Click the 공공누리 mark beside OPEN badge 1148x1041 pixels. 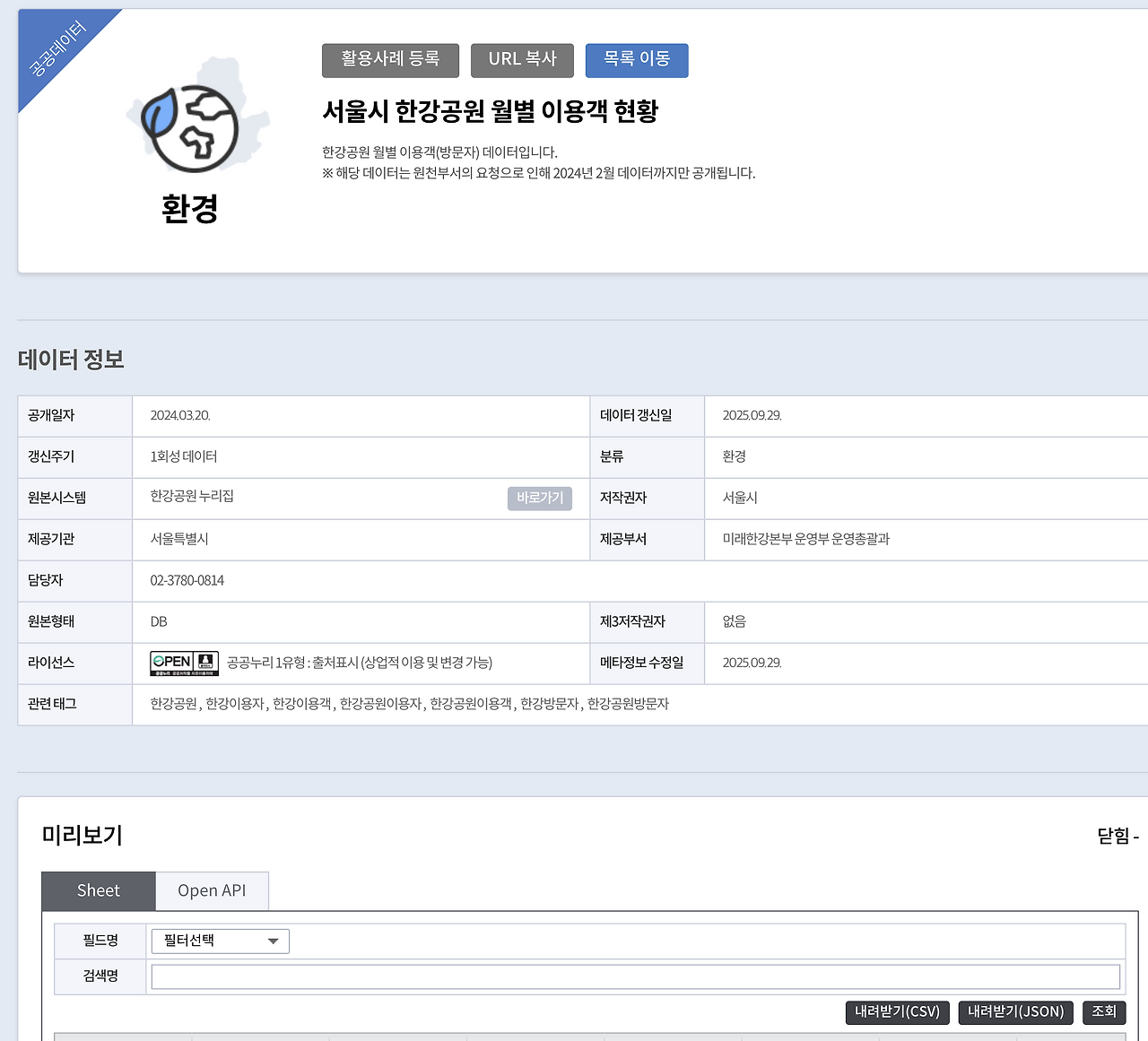[x=204, y=663]
